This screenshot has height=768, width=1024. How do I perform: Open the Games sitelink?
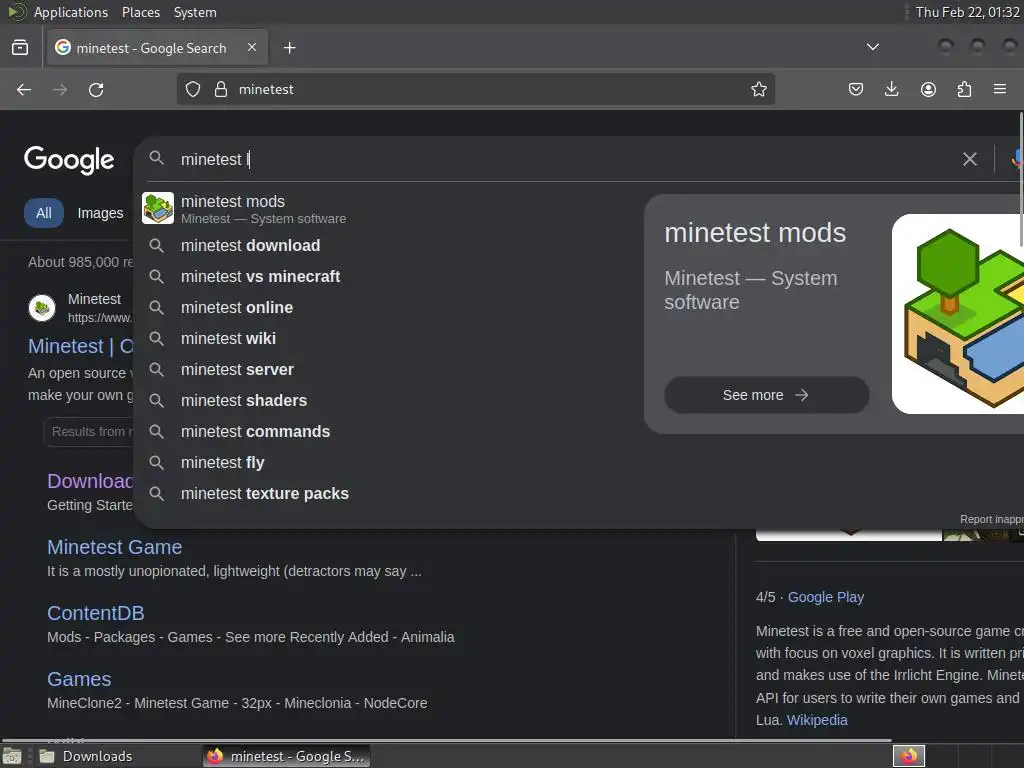tap(79, 679)
